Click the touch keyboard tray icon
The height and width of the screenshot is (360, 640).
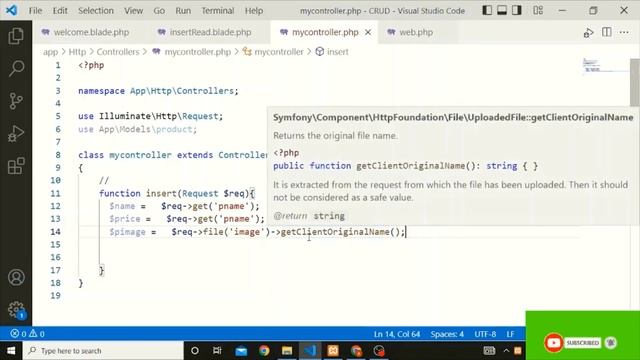tap(489, 351)
